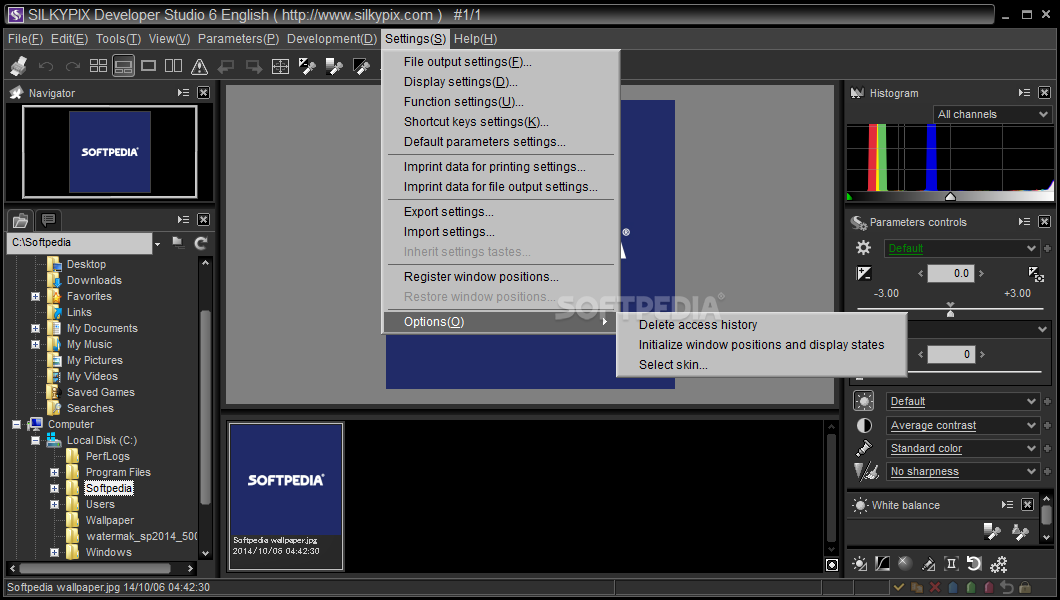Select the Saved Games folder
This screenshot has height=600, width=1060.
101,392
